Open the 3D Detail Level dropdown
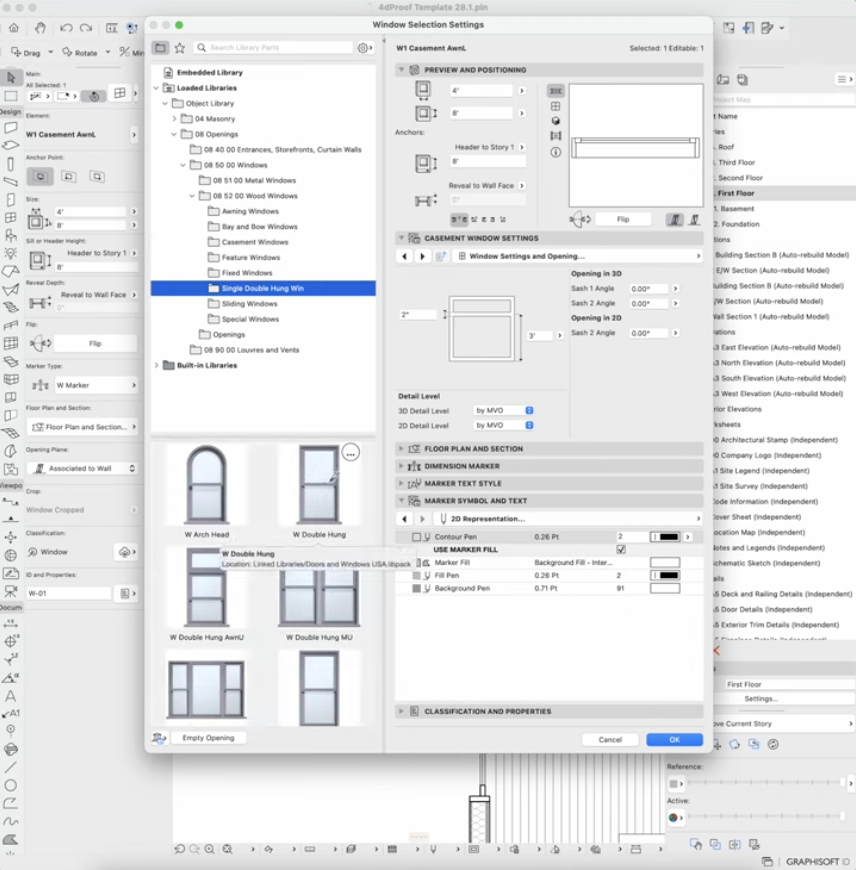The image size is (856, 870). pyautogui.click(x=503, y=411)
